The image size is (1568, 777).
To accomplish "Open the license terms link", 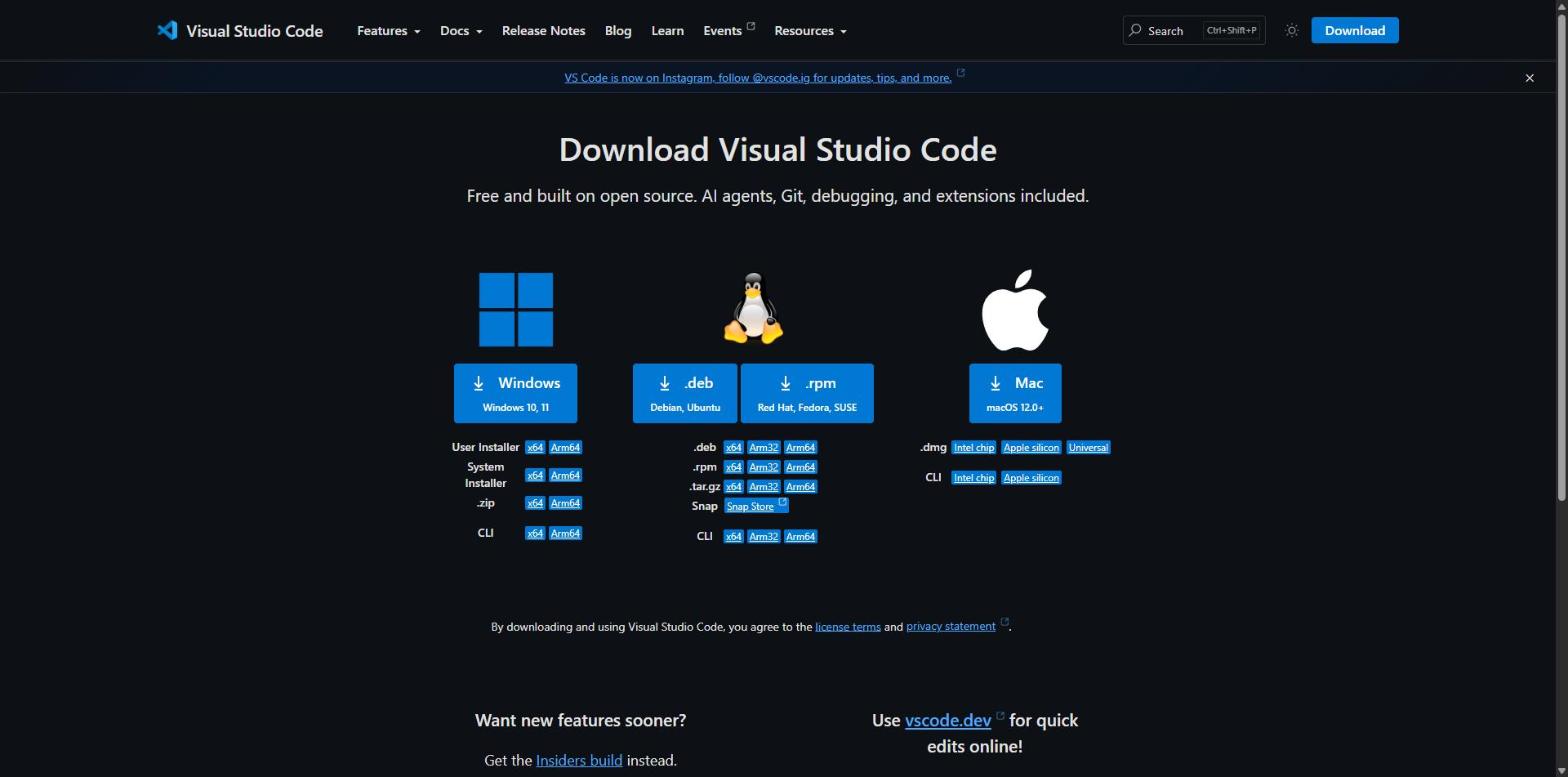I will (x=848, y=627).
